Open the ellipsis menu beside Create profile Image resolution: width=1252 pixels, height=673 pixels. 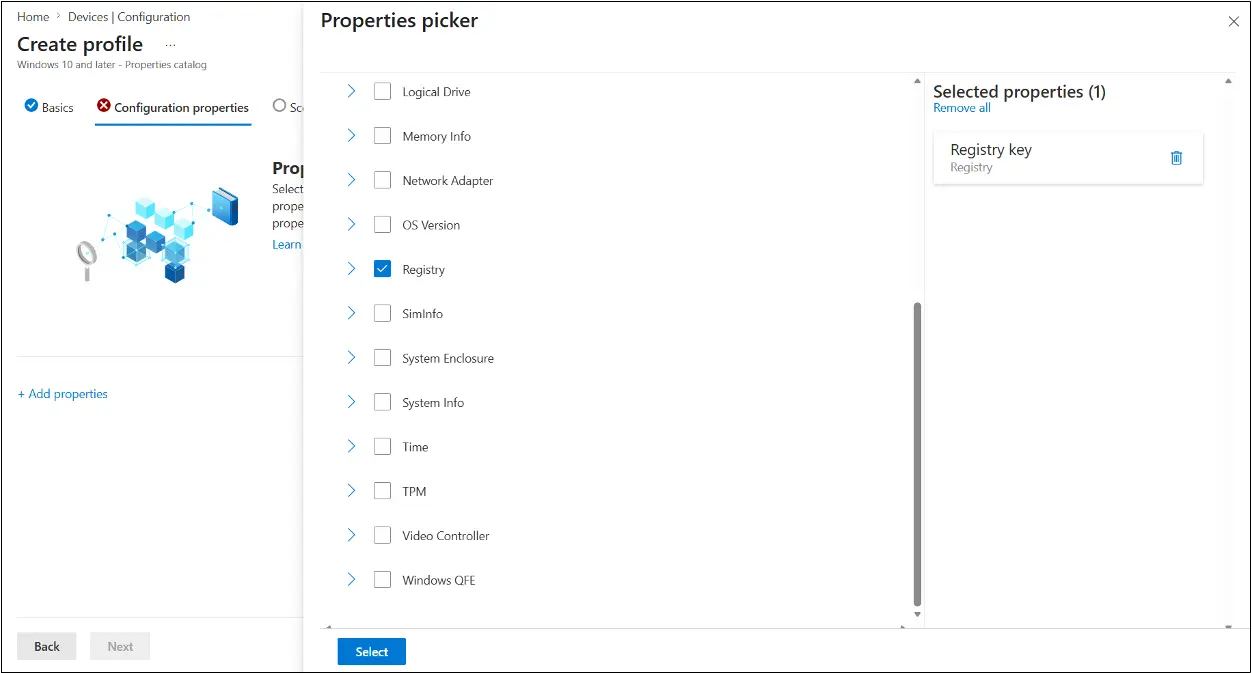point(171,45)
